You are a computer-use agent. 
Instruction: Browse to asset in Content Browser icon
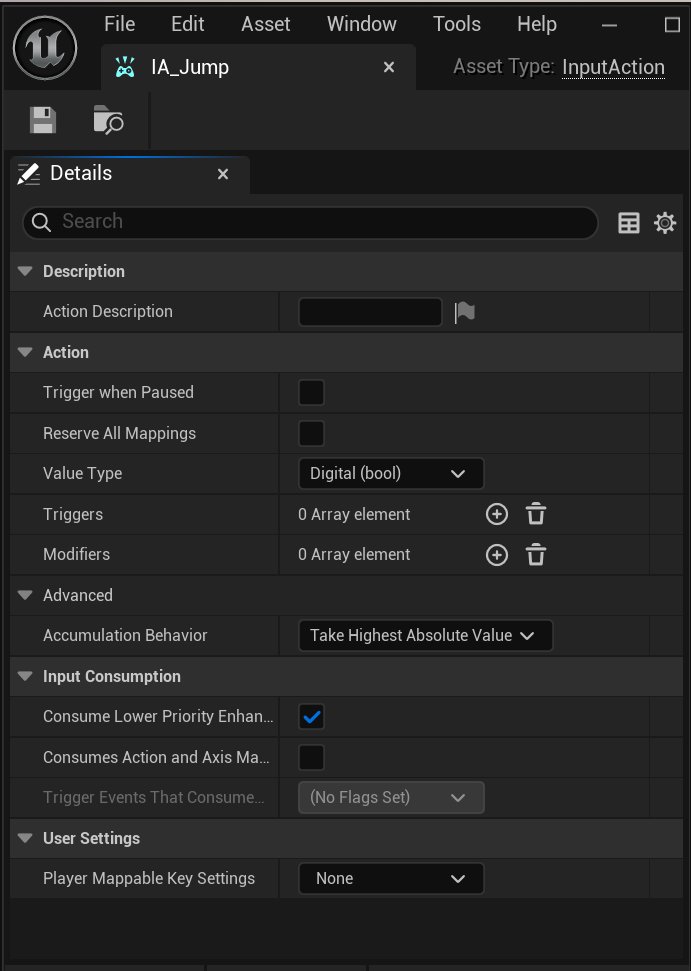point(108,120)
